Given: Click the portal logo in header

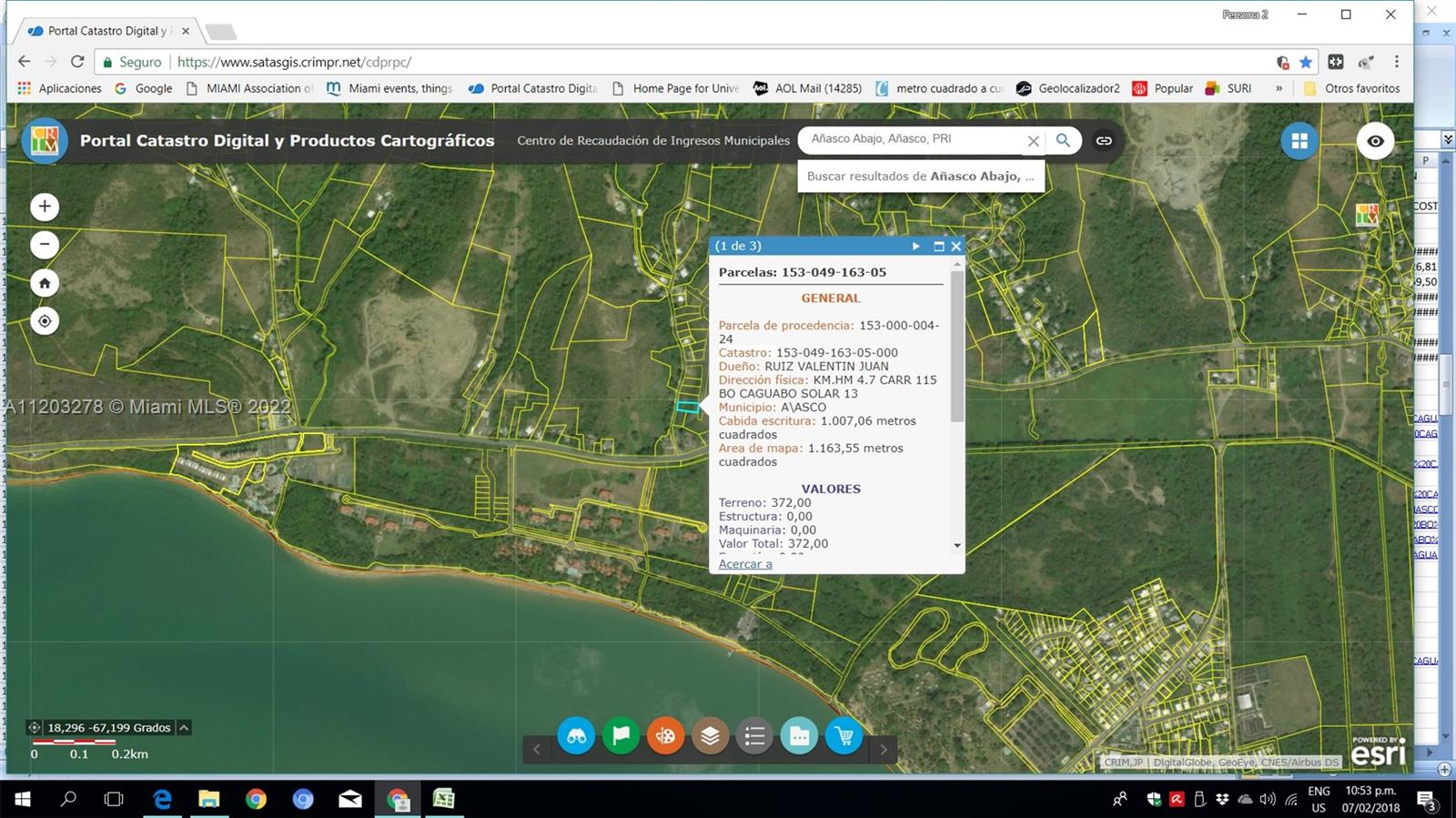Looking at the screenshot, I should point(45,140).
